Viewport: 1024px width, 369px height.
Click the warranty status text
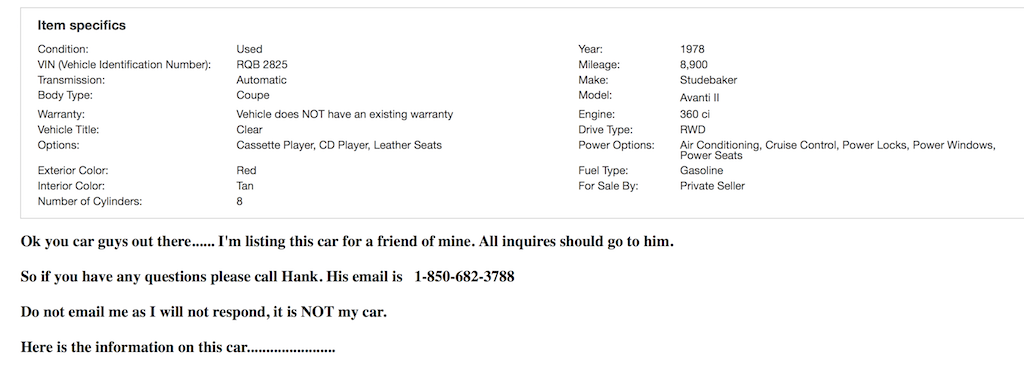coord(345,114)
